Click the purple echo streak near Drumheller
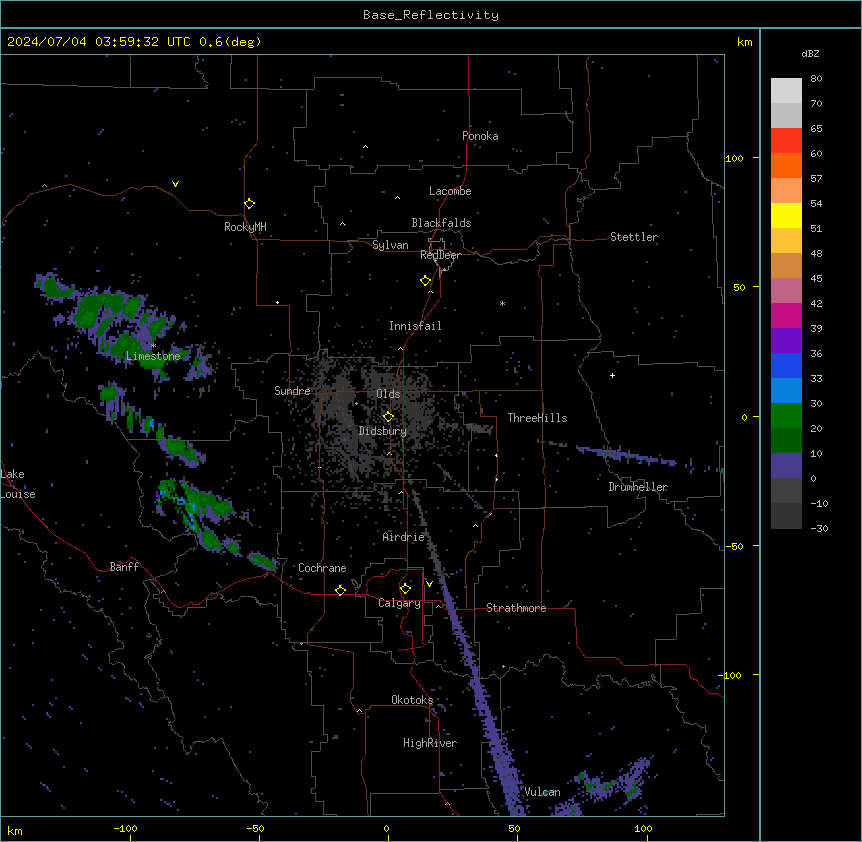The width and height of the screenshot is (862, 842). pyautogui.click(x=627, y=455)
